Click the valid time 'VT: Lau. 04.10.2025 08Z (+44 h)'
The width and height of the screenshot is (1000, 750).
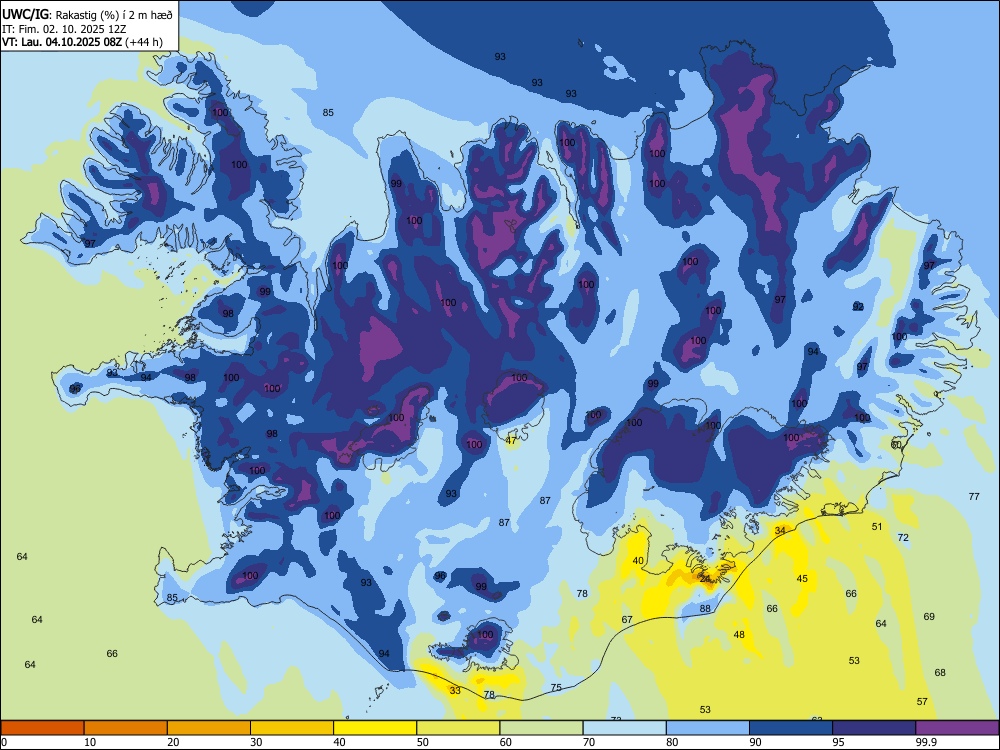[82, 42]
